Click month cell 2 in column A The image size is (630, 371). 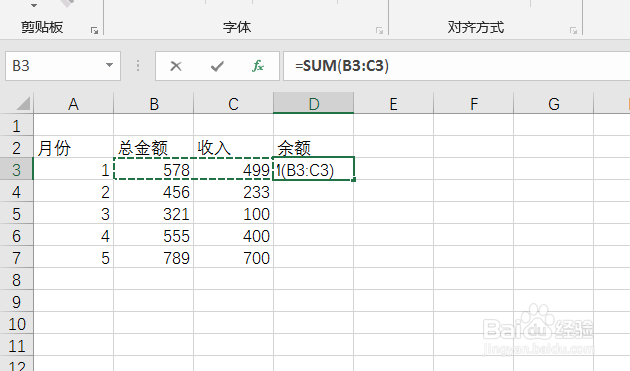pos(74,192)
